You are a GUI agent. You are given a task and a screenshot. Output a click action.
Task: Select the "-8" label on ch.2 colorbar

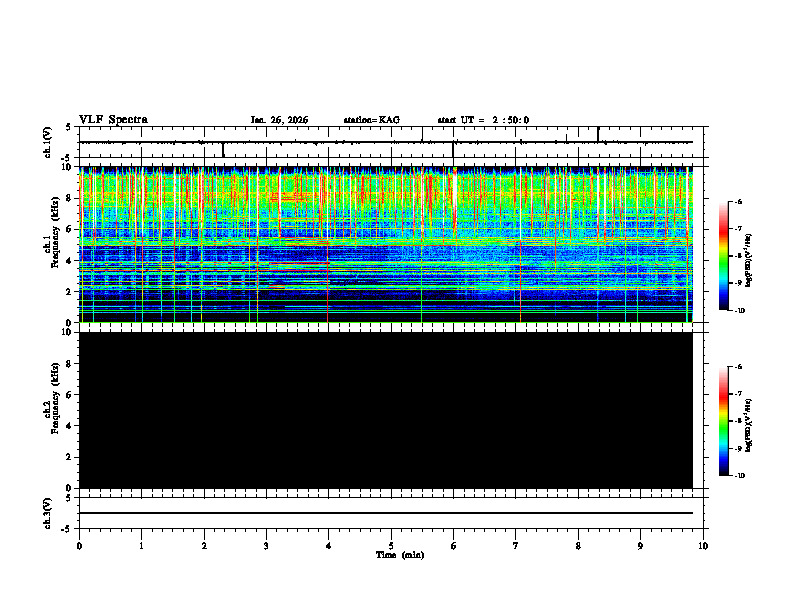pyautogui.click(x=737, y=421)
